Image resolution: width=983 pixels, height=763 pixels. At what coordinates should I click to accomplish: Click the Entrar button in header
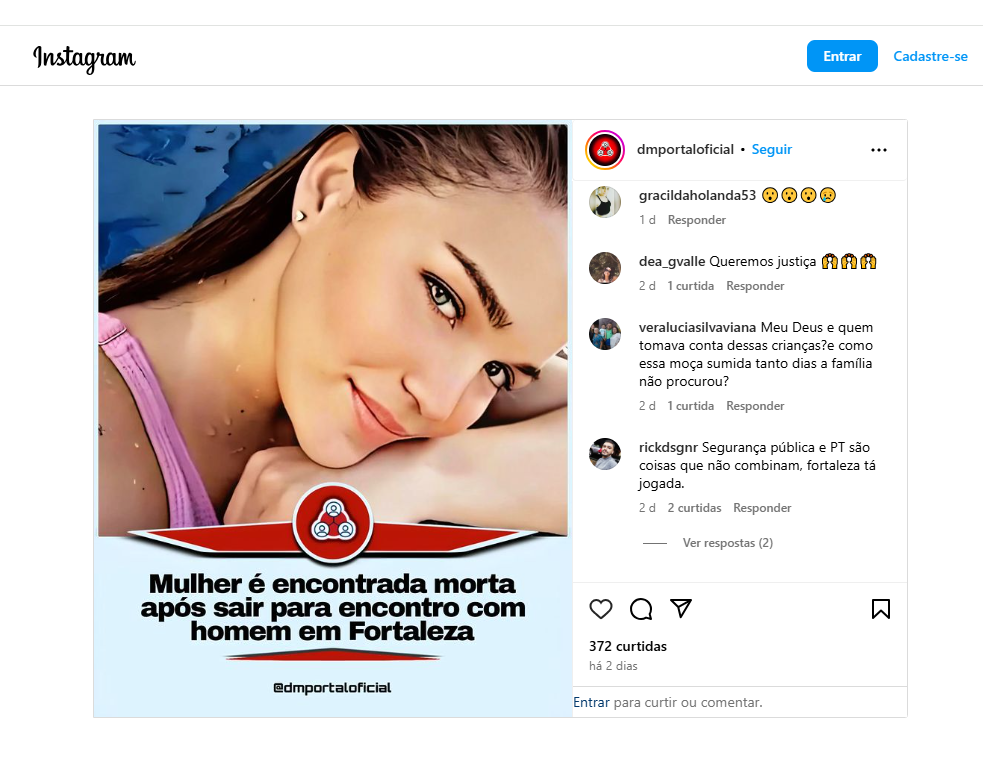coord(842,56)
